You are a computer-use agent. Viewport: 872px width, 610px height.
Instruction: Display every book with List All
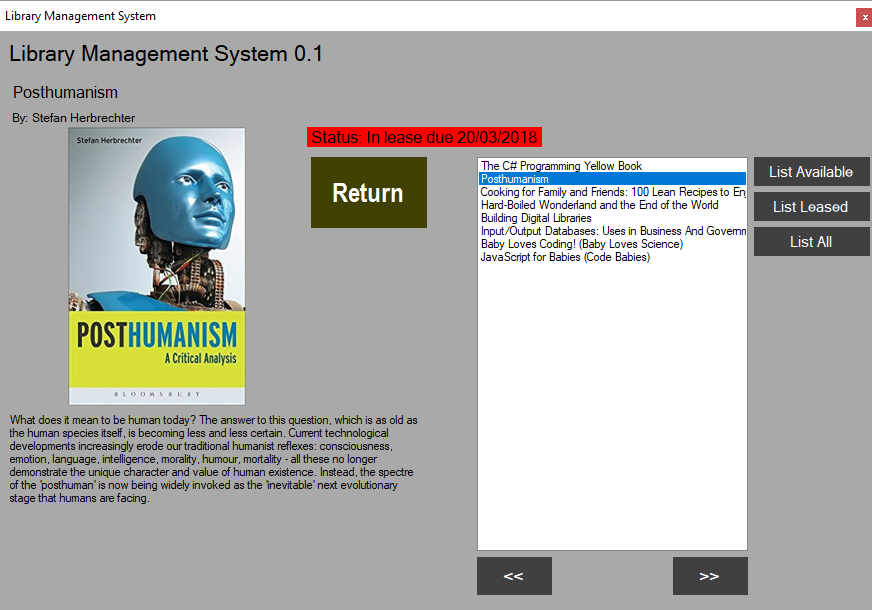click(811, 242)
